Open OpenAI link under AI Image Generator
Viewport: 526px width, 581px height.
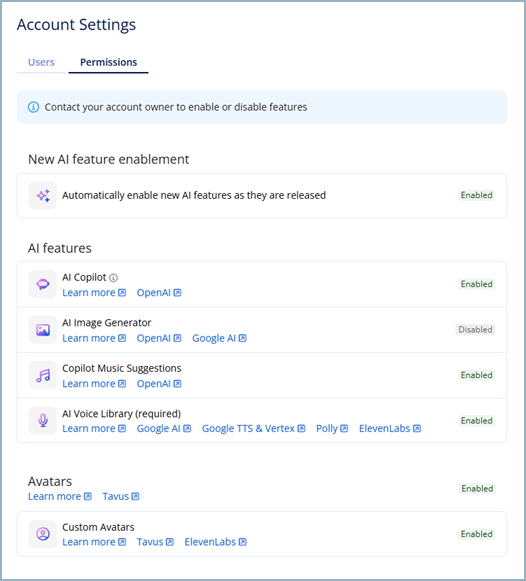click(159, 338)
